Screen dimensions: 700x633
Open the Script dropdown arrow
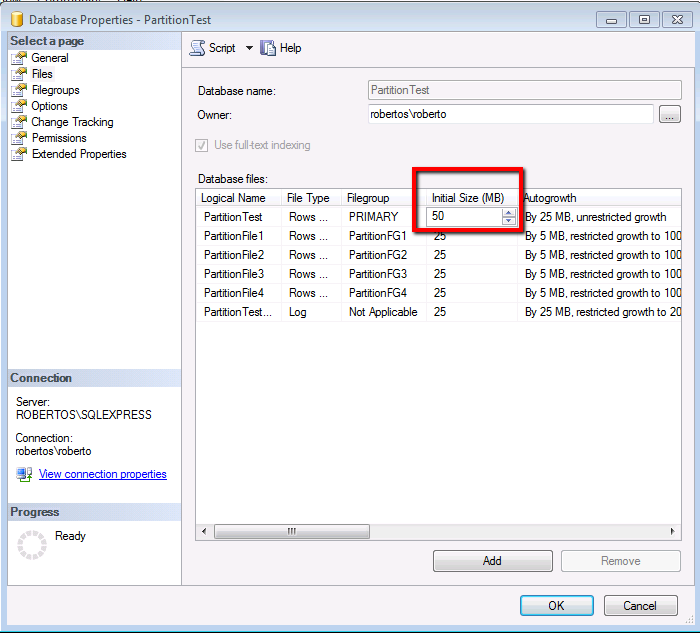tap(249, 48)
